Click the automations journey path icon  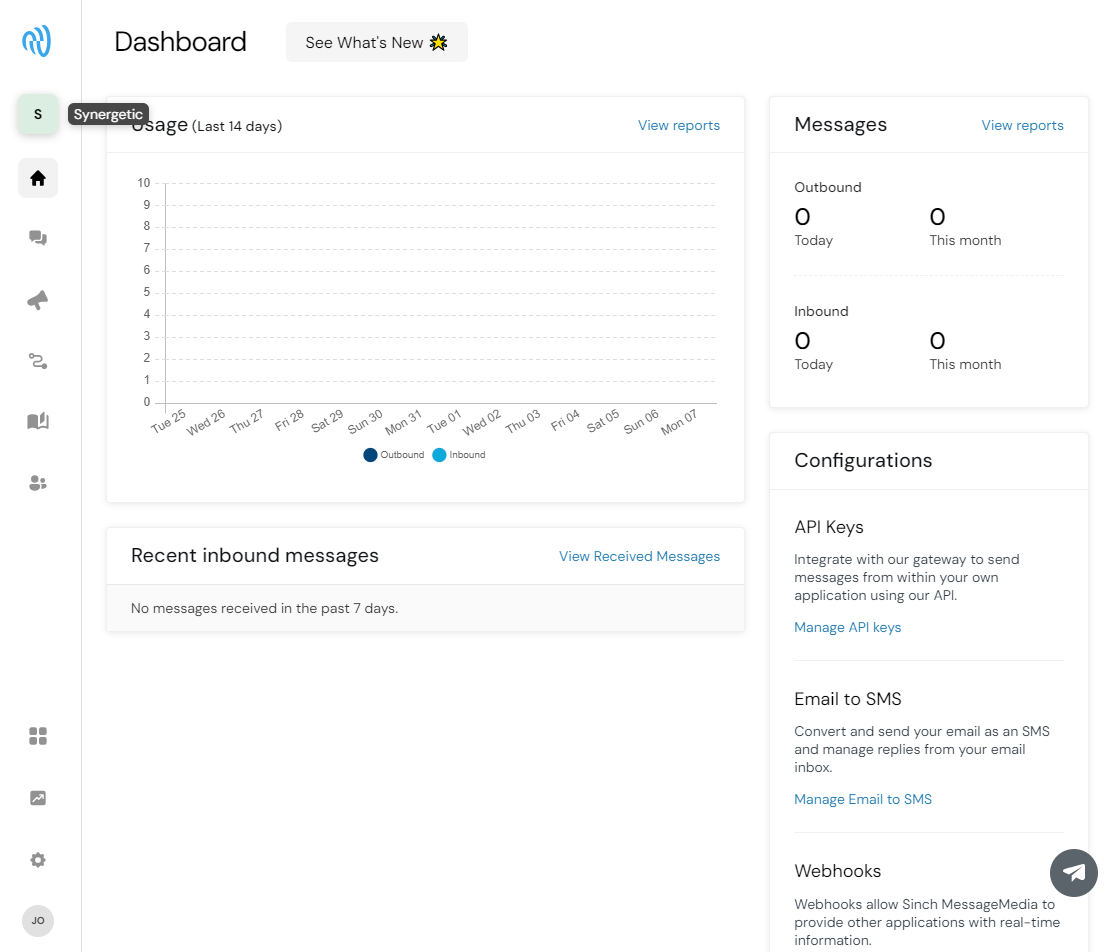tap(37, 360)
